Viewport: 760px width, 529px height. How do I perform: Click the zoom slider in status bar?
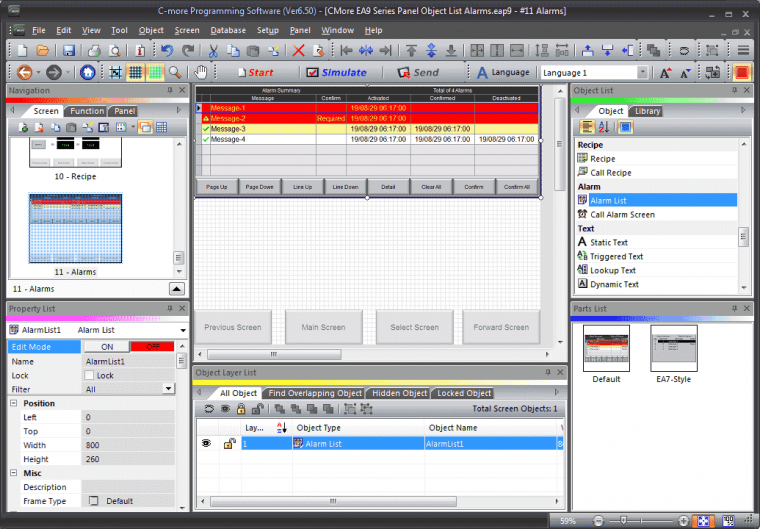625,521
